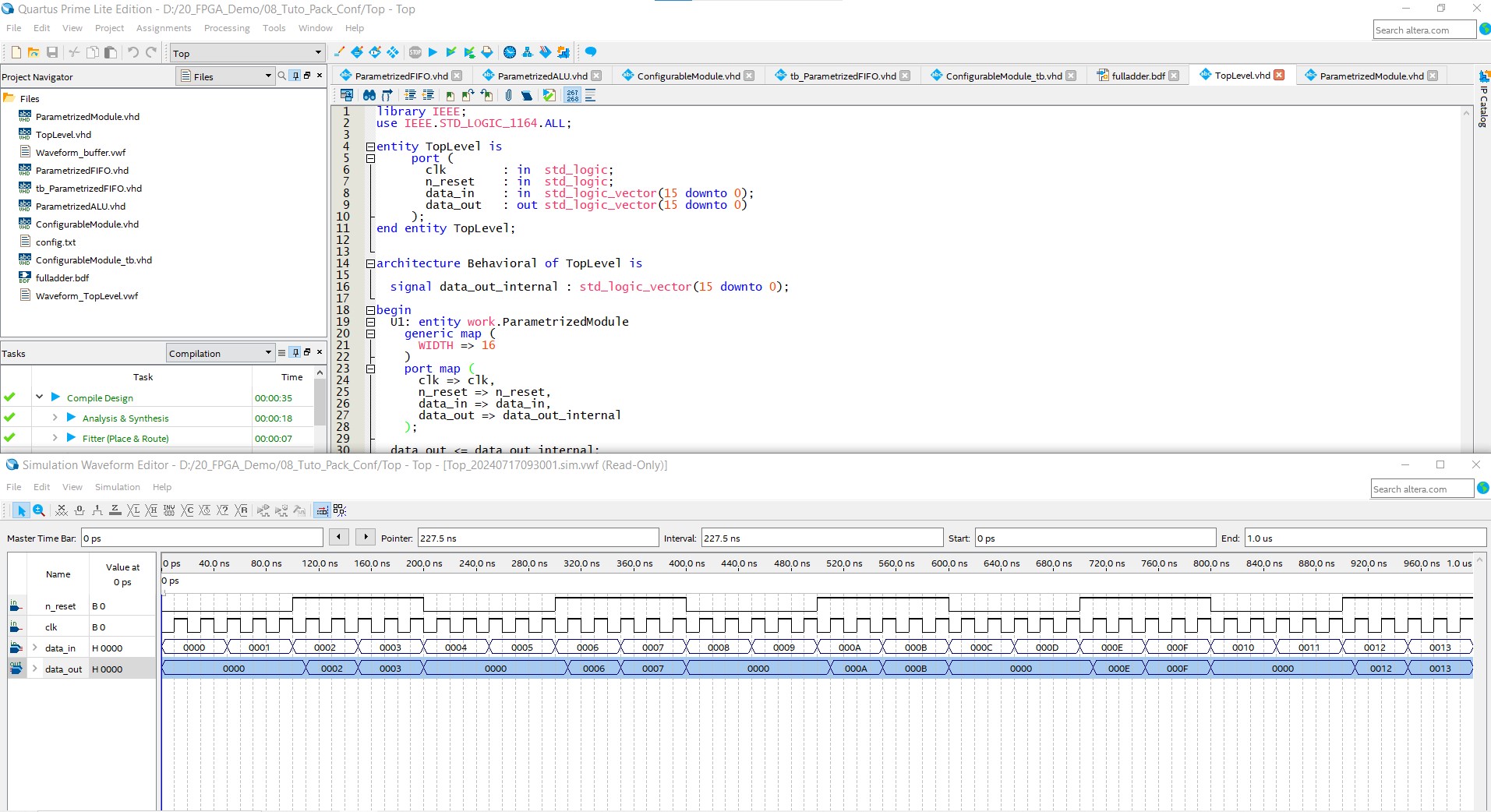Click the Forcing Low (0) waveform icon

coord(79,510)
